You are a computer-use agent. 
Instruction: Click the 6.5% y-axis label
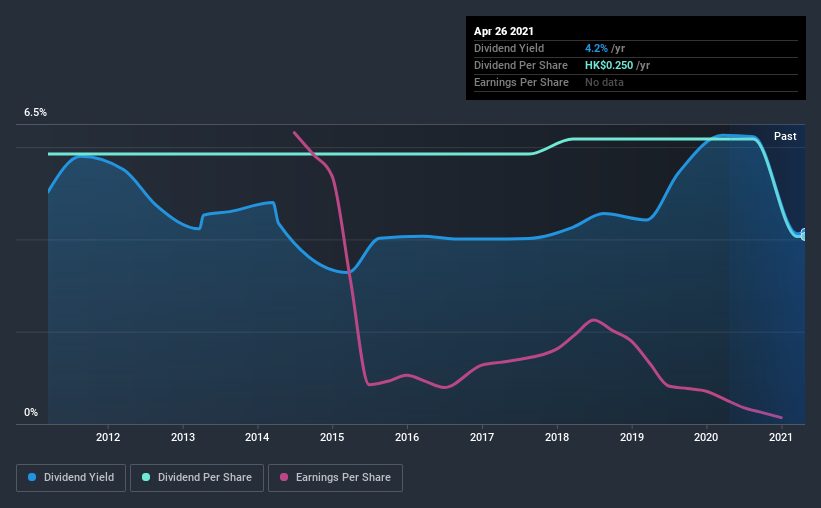coord(35,113)
